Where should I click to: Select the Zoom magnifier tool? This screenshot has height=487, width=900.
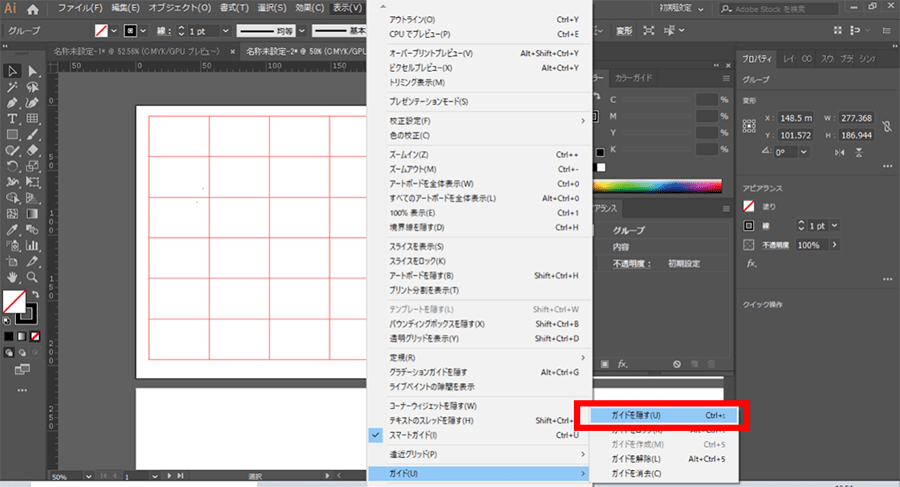tap(33, 277)
